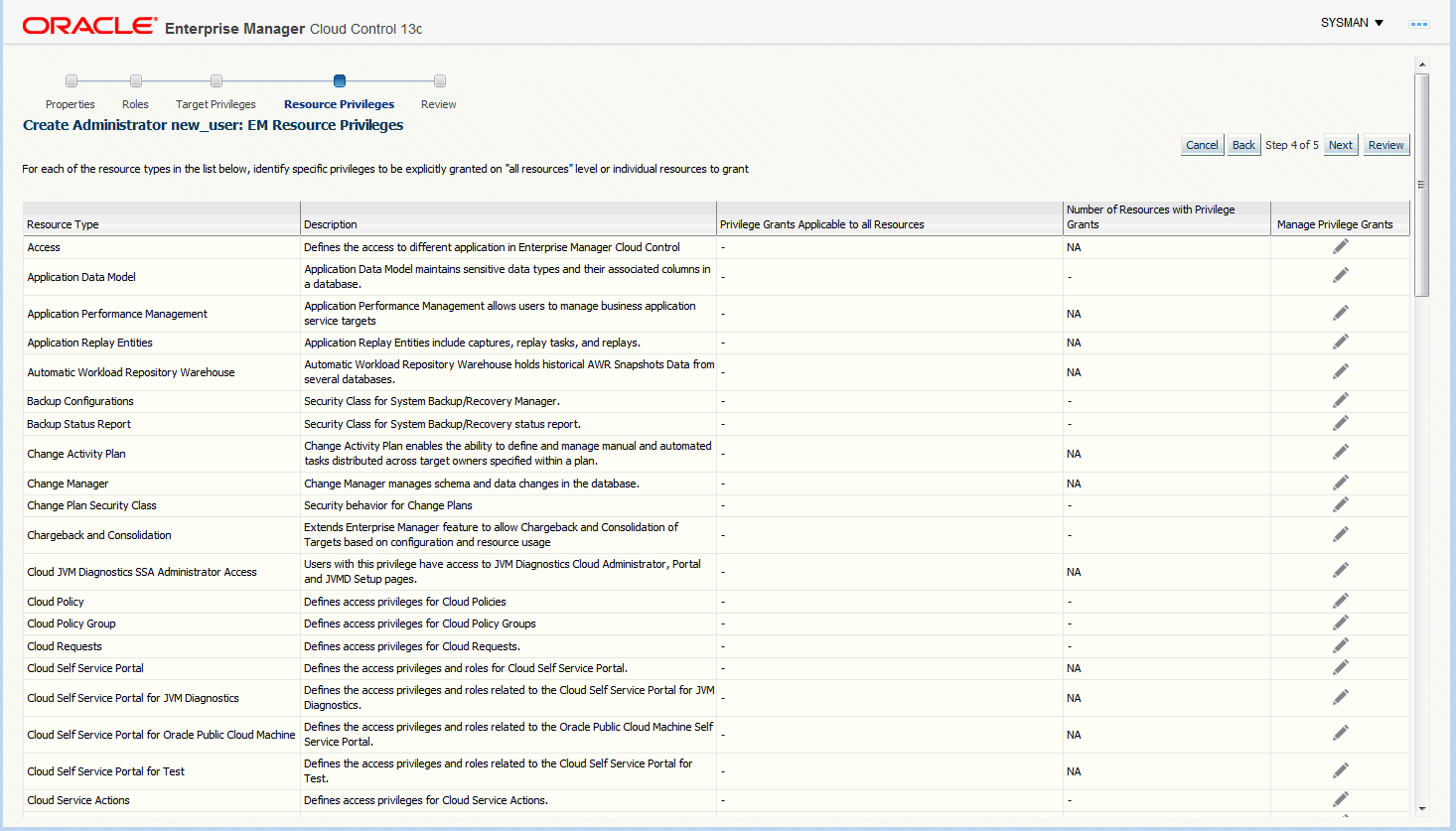Select the 'Change Manager' resource type cell
1456x831 pixels.
[162, 484]
